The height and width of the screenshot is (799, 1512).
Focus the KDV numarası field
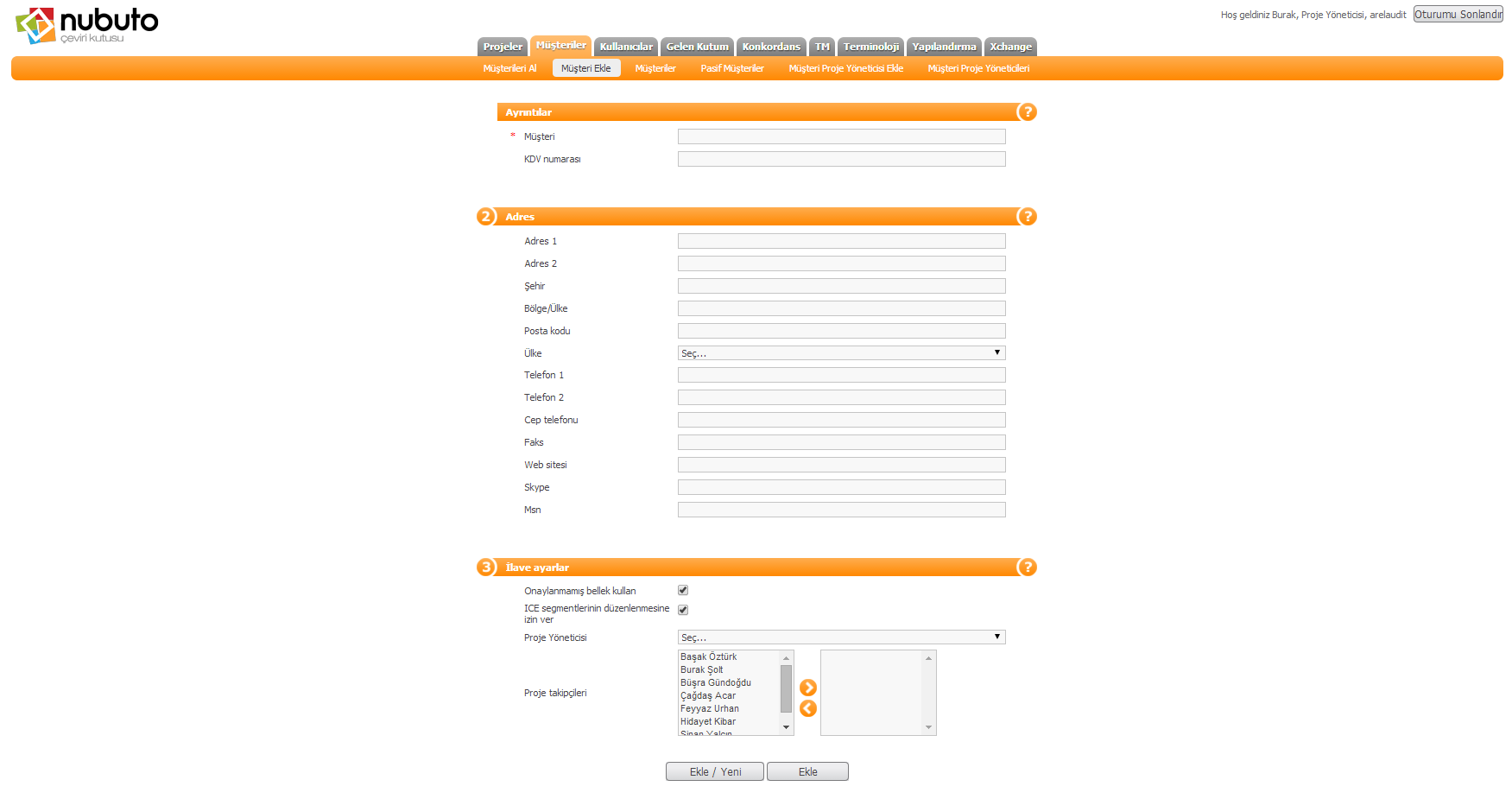coord(842,159)
